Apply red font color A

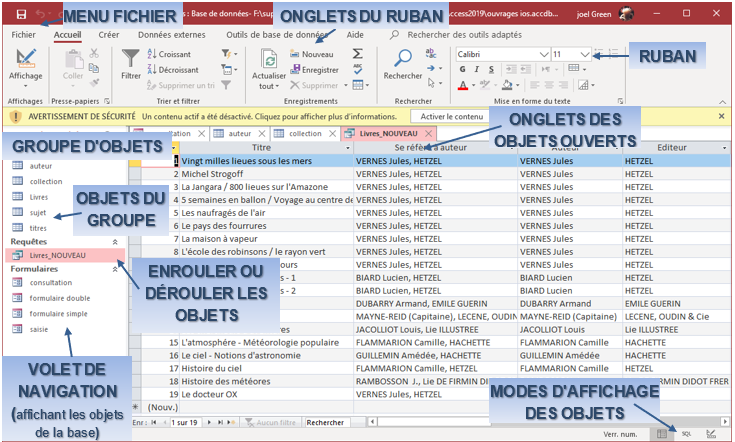click(x=463, y=85)
